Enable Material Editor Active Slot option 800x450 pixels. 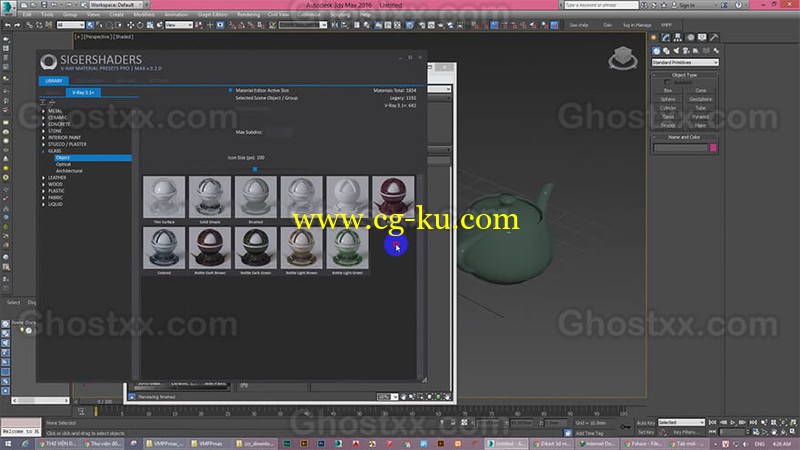231,90
